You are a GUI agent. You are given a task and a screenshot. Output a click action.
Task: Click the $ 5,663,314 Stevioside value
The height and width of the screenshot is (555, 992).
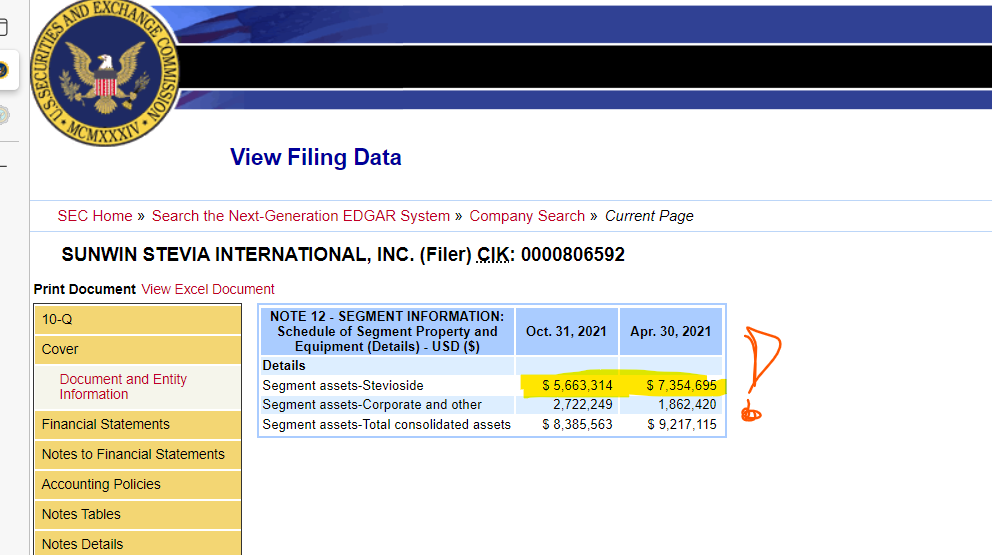point(577,385)
